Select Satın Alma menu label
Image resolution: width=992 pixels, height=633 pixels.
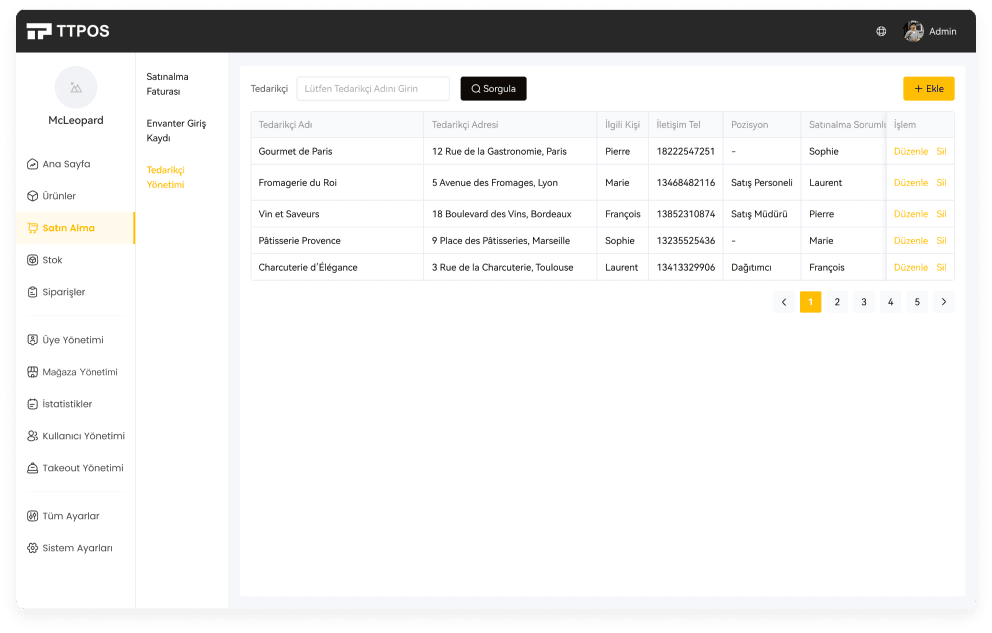pyautogui.click(x=68, y=228)
